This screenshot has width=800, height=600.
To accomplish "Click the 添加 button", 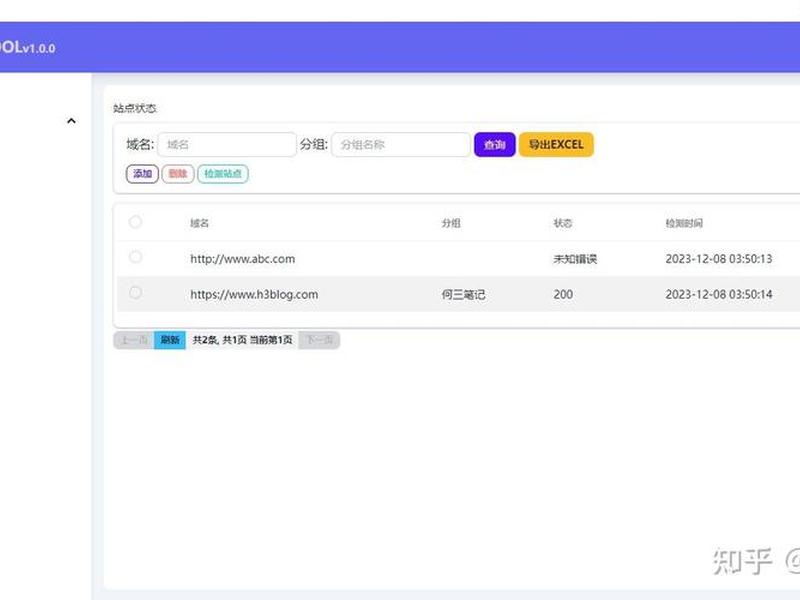I will [142, 173].
